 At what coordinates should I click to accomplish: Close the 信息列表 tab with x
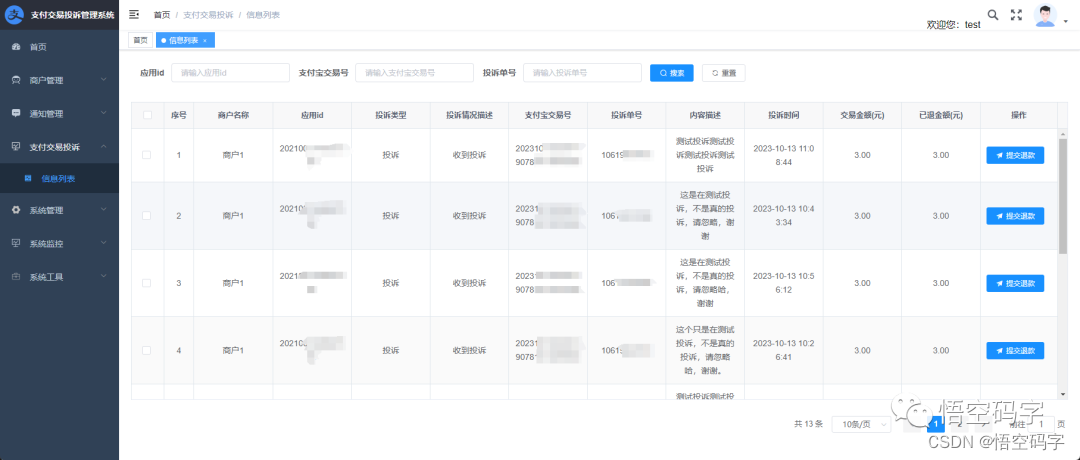point(205,41)
